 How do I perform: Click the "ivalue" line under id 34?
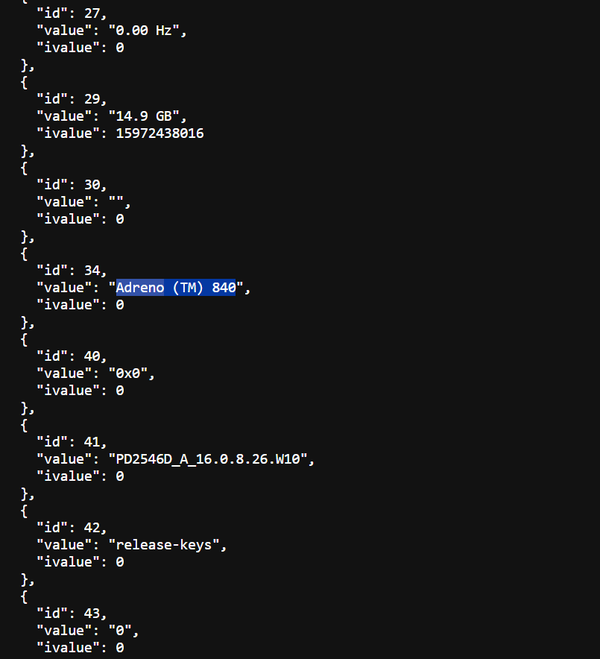(80, 305)
